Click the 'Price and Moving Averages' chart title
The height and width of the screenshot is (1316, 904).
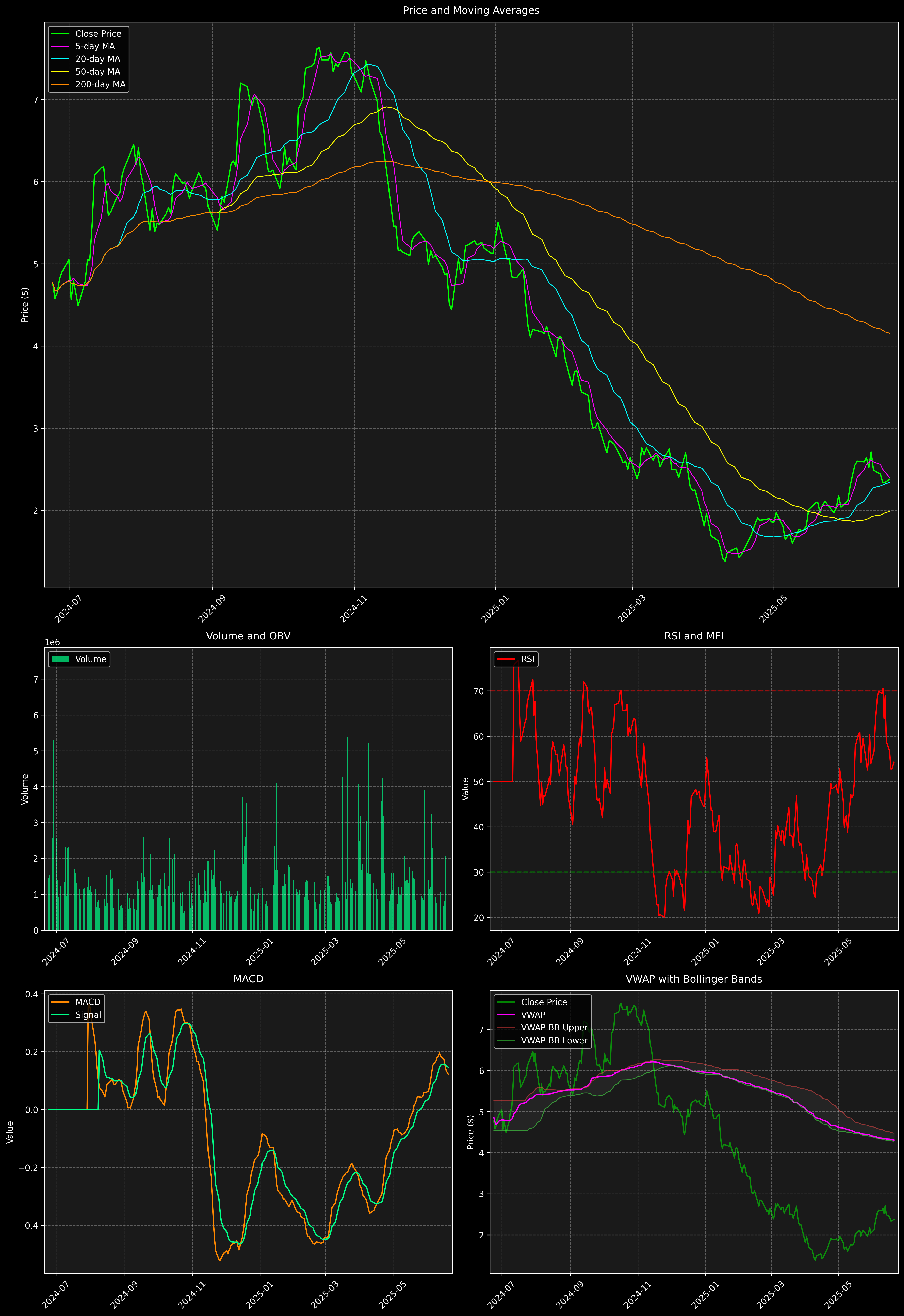coord(471,10)
